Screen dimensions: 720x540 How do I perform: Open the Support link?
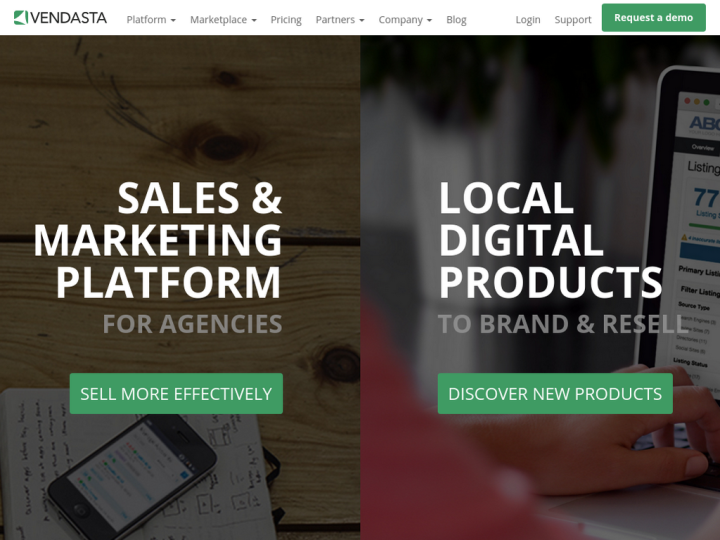pyautogui.click(x=573, y=20)
